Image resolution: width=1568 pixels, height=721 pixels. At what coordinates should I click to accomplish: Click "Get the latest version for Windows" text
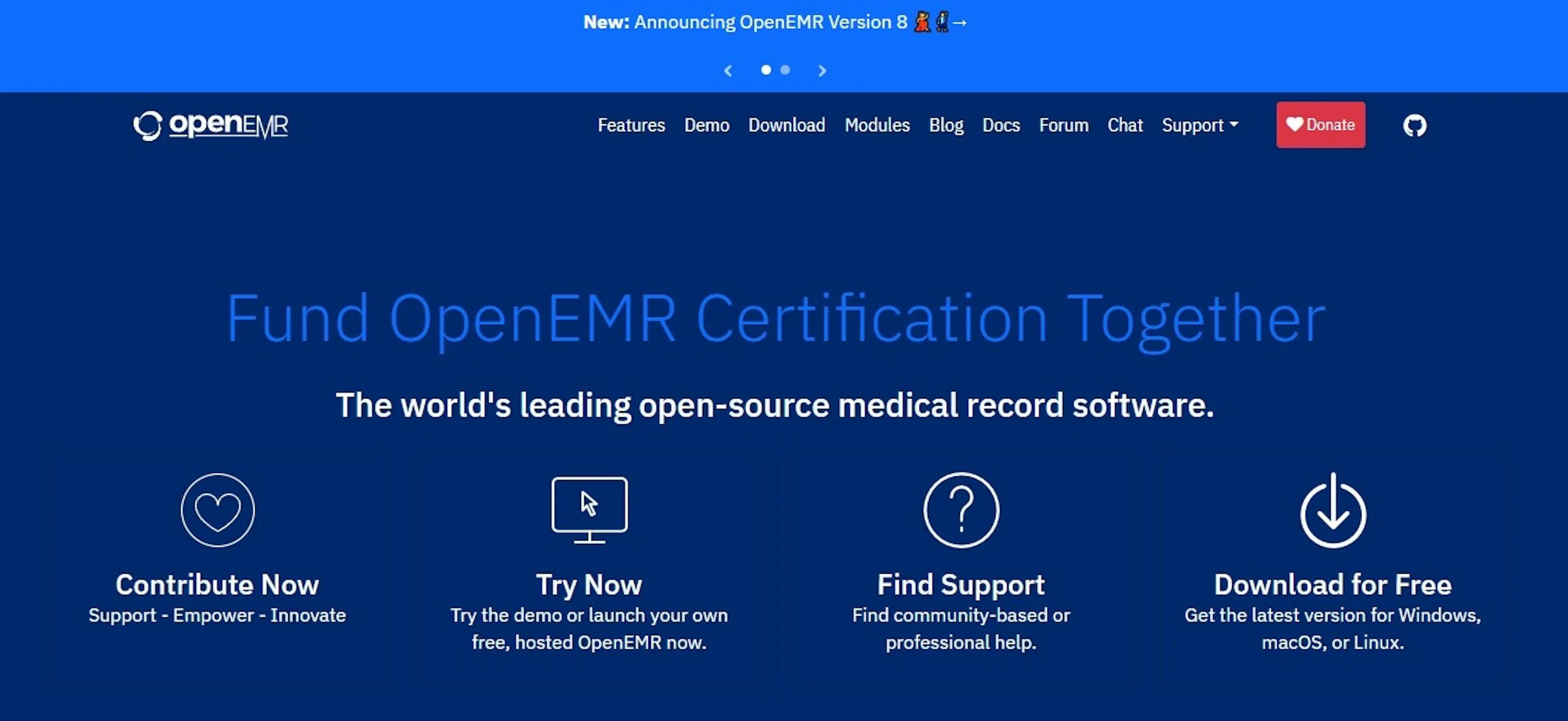click(1332, 615)
